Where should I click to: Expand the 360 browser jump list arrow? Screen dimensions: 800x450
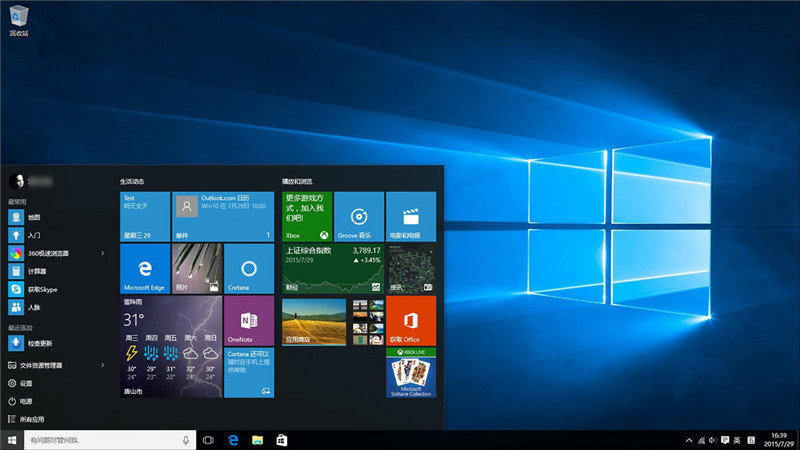coord(103,253)
